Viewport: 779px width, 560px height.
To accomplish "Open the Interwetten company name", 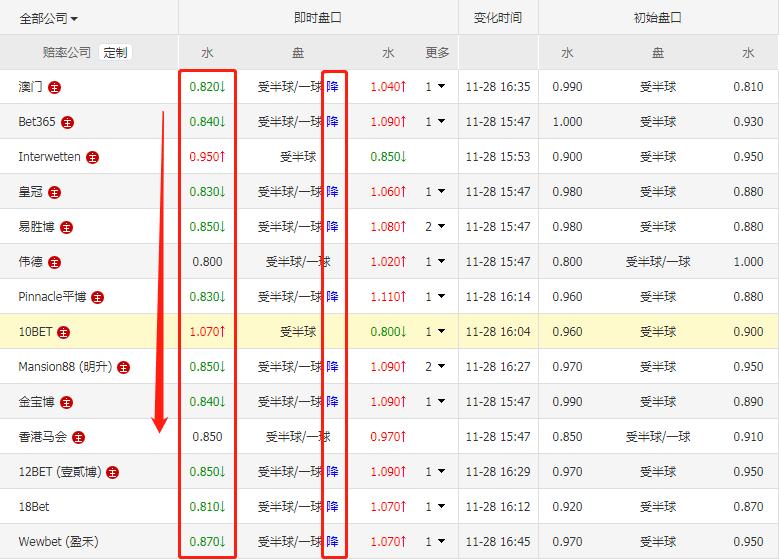I will click(x=49, y=157).
